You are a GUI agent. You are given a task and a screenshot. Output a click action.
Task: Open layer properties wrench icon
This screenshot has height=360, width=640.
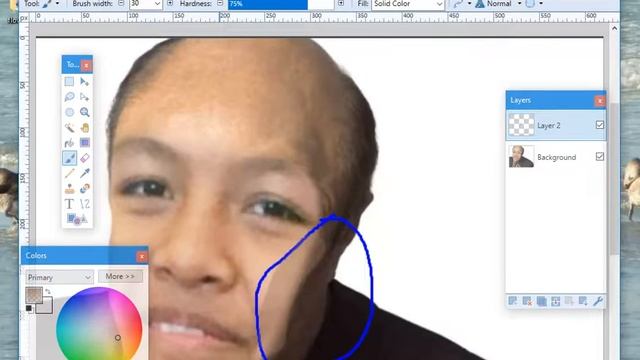(598, 301)
